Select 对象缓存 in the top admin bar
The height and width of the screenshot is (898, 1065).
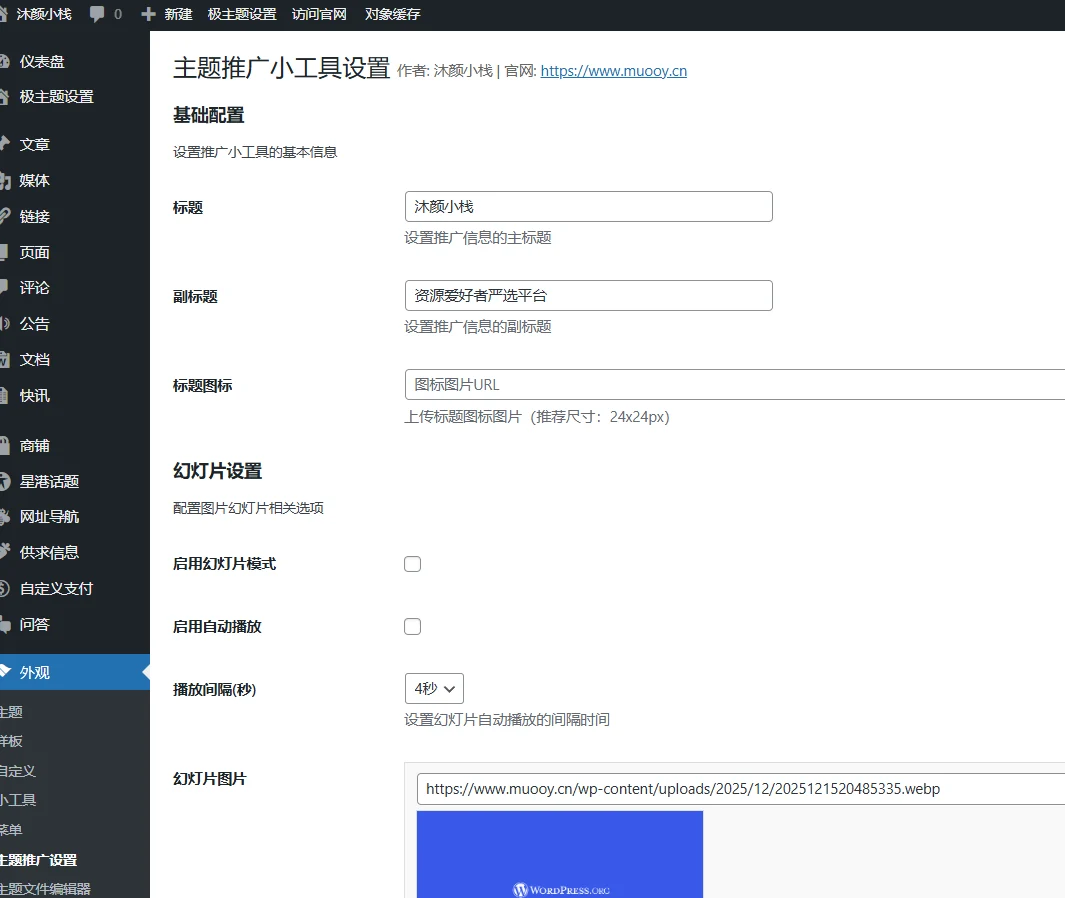point(392,15)
